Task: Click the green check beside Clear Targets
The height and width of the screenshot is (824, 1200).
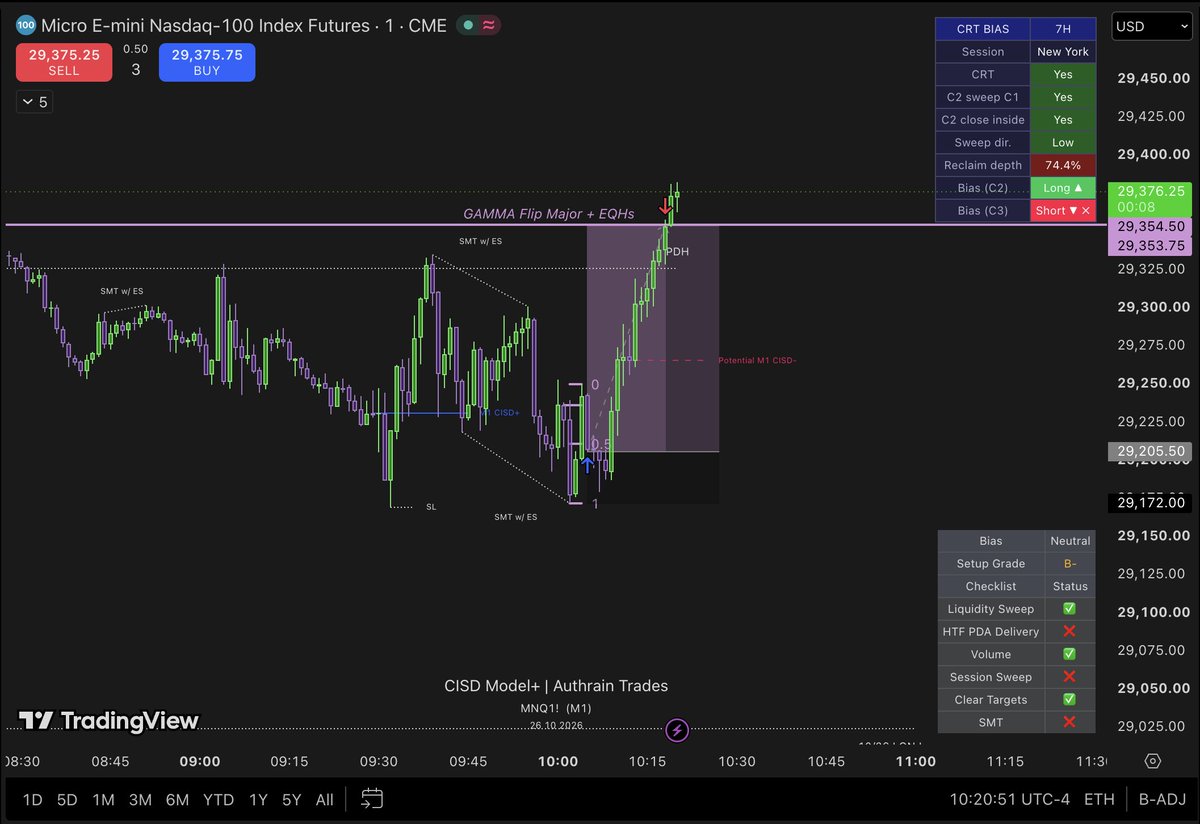Action: tap(1069, 700)
